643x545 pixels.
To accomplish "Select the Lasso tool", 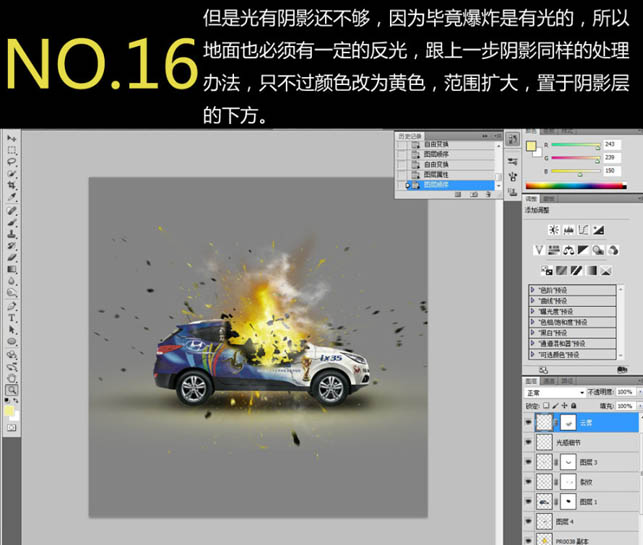I will coord(11,162).
